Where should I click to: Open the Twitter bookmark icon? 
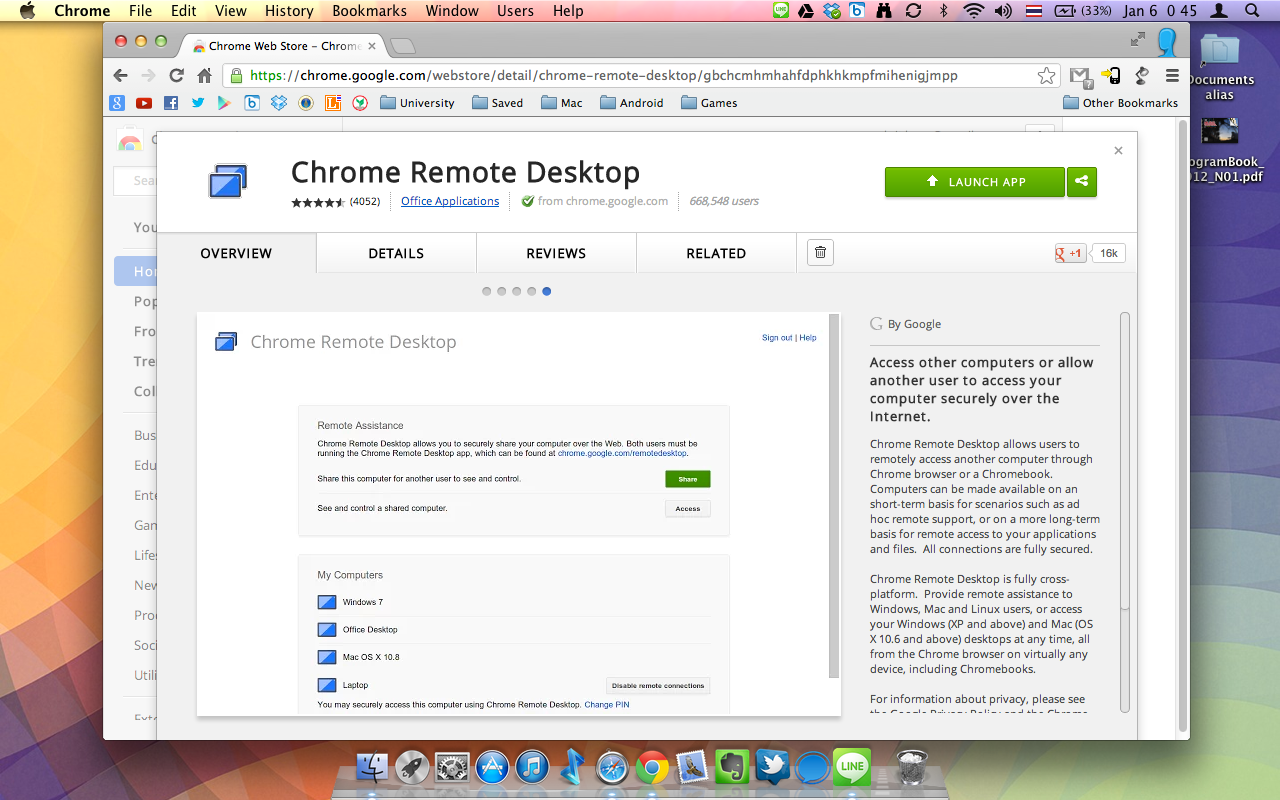coord(198,103)
